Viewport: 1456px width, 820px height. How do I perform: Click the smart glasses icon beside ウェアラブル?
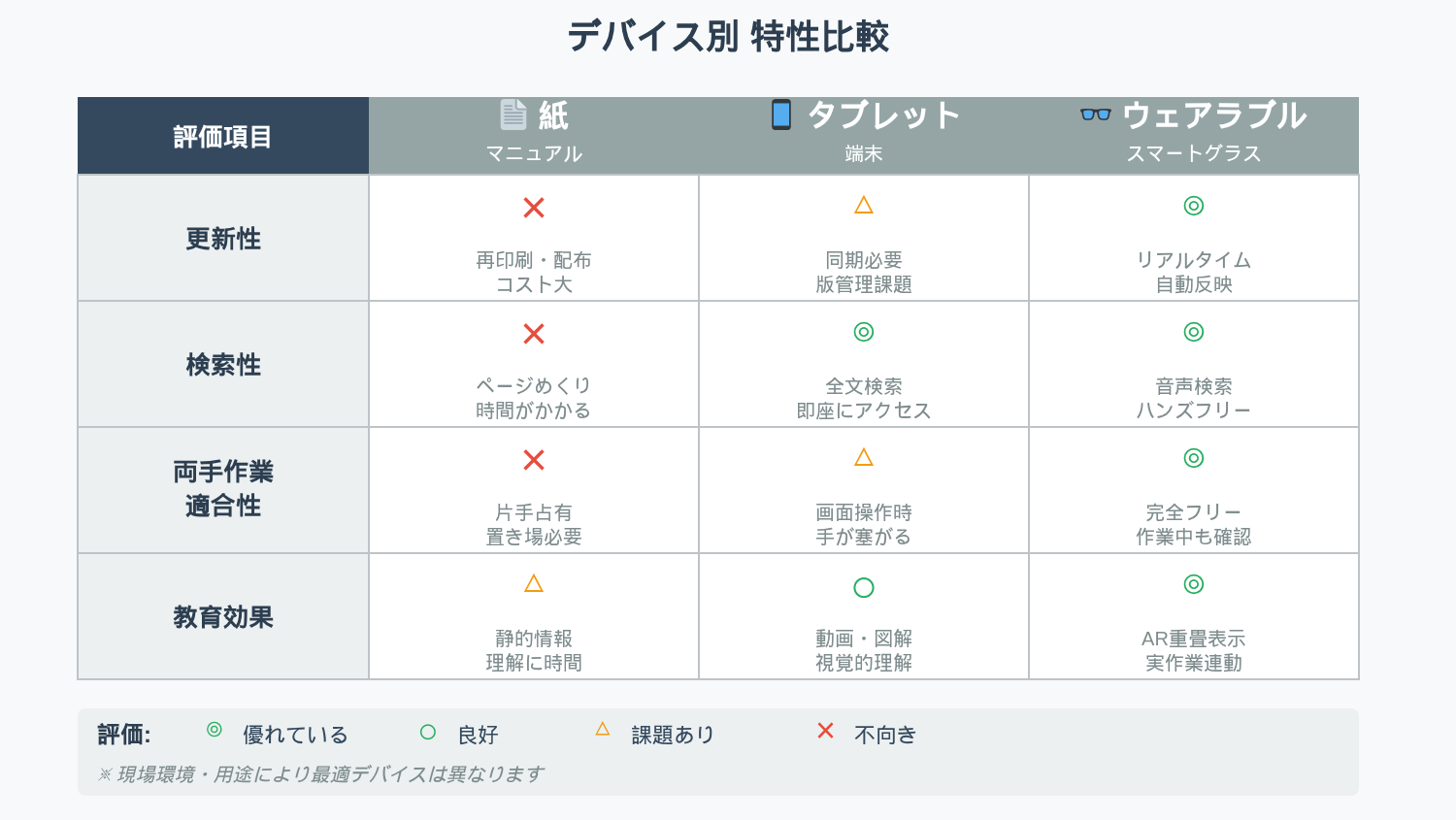(1096, 115)
